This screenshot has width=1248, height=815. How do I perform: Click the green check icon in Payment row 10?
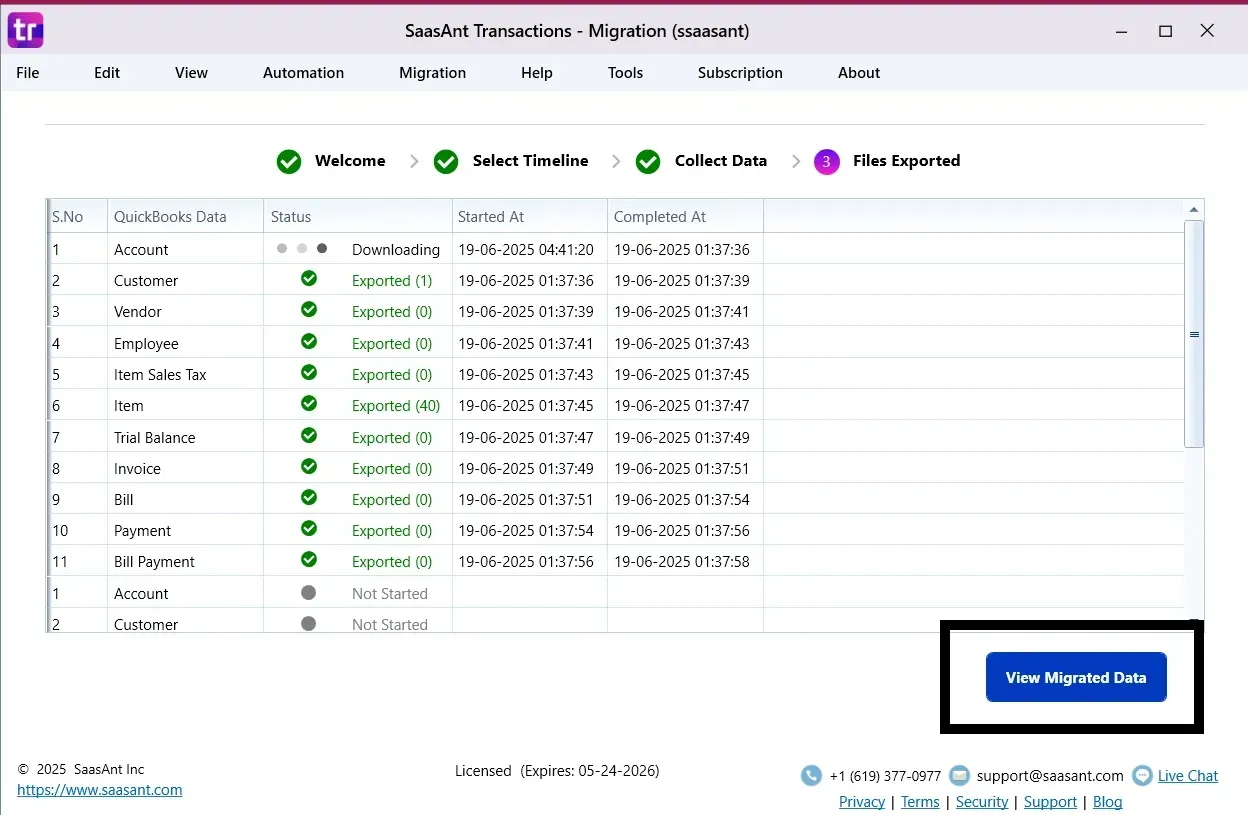click(x=309, y=529)
